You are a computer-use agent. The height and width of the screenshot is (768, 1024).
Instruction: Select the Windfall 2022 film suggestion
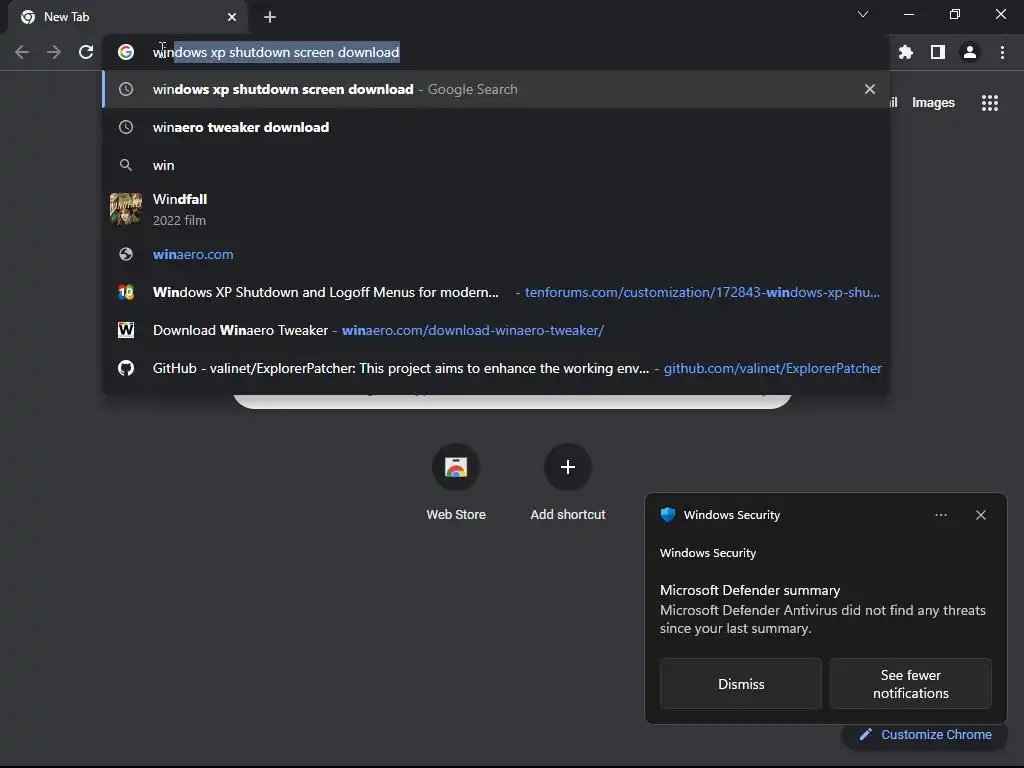496,210
